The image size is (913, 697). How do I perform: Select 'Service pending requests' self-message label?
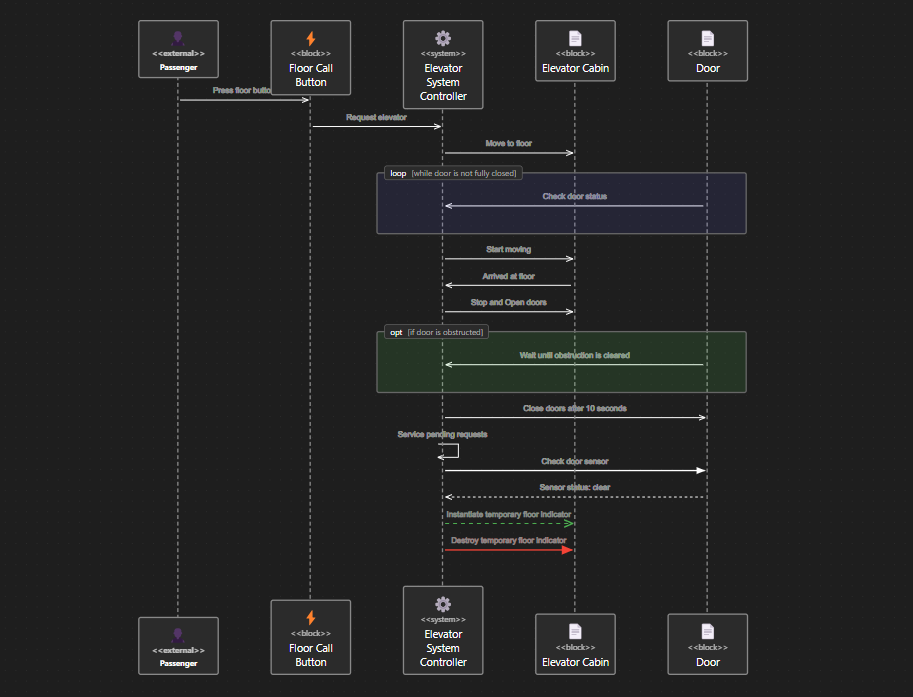point(443,434)
